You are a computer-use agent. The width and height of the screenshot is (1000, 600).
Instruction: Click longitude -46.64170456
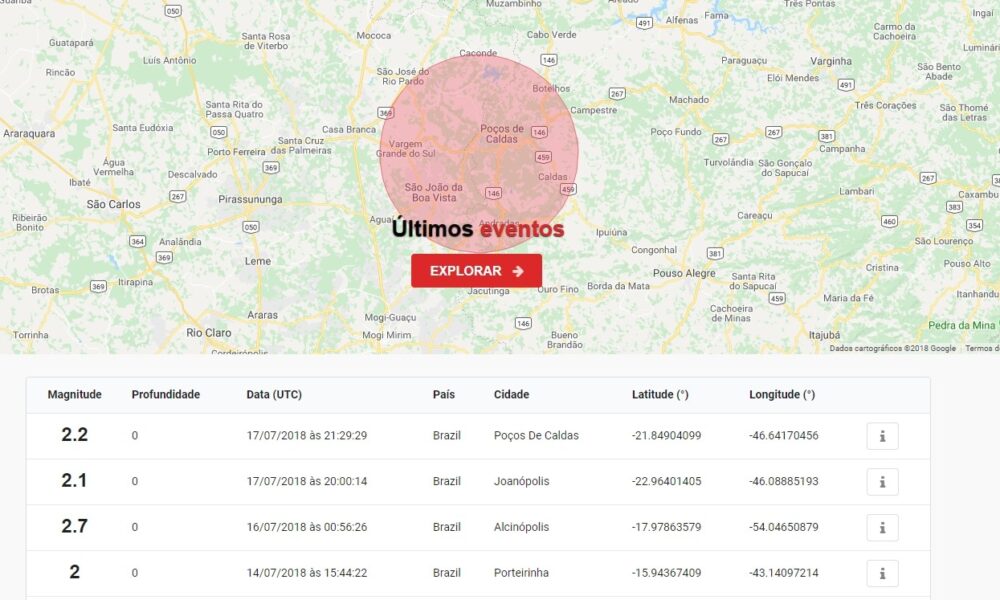(x=784, y=435)
